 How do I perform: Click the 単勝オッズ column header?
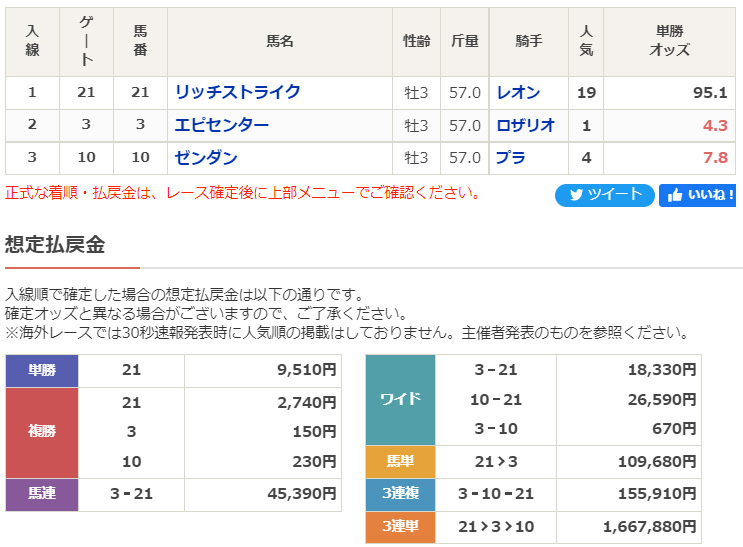click(x=669, y=42)
